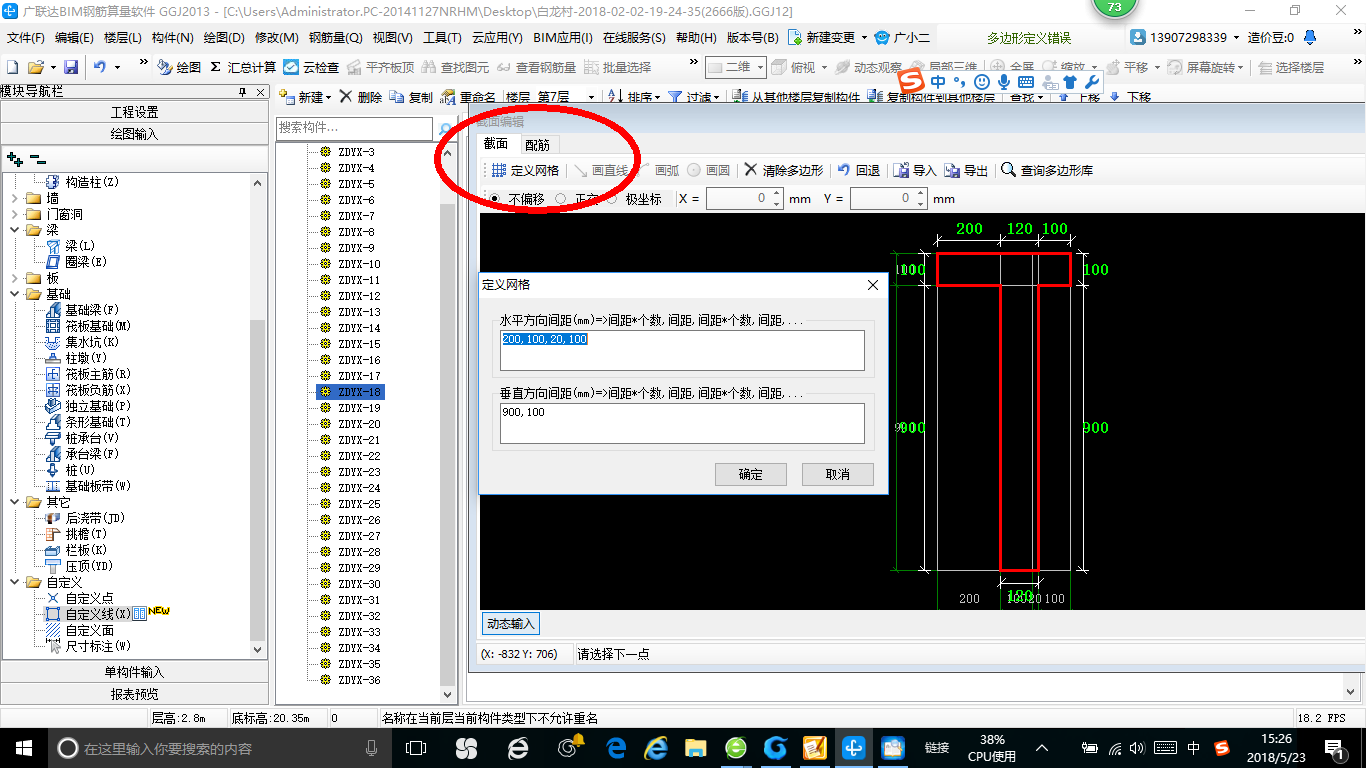Open the 绘图 drawing tool
This screenshot has width=1366, height=768.
coord(179,67)
